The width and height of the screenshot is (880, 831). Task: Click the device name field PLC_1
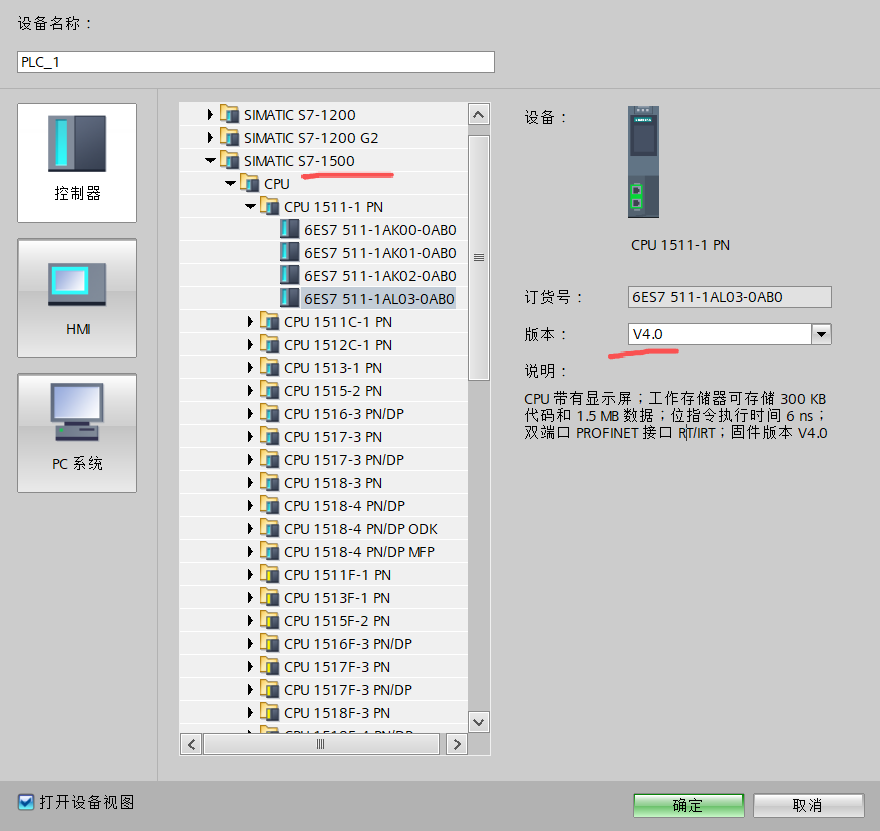tap(256, 62)
